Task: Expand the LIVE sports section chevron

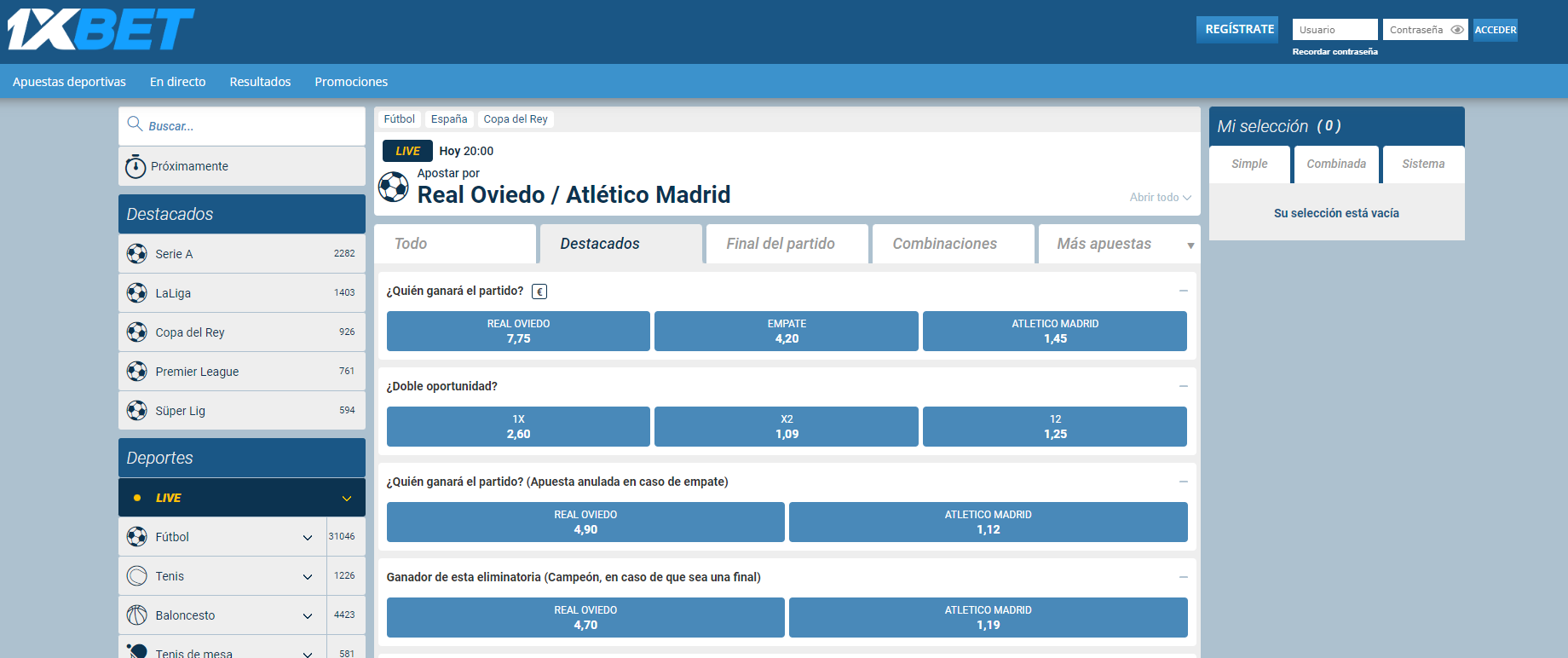Action: point(347,498)
